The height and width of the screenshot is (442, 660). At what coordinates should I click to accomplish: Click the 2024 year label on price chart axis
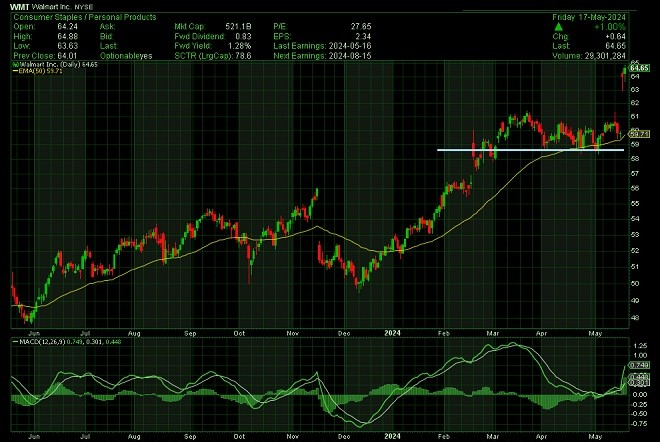(392, 333)
